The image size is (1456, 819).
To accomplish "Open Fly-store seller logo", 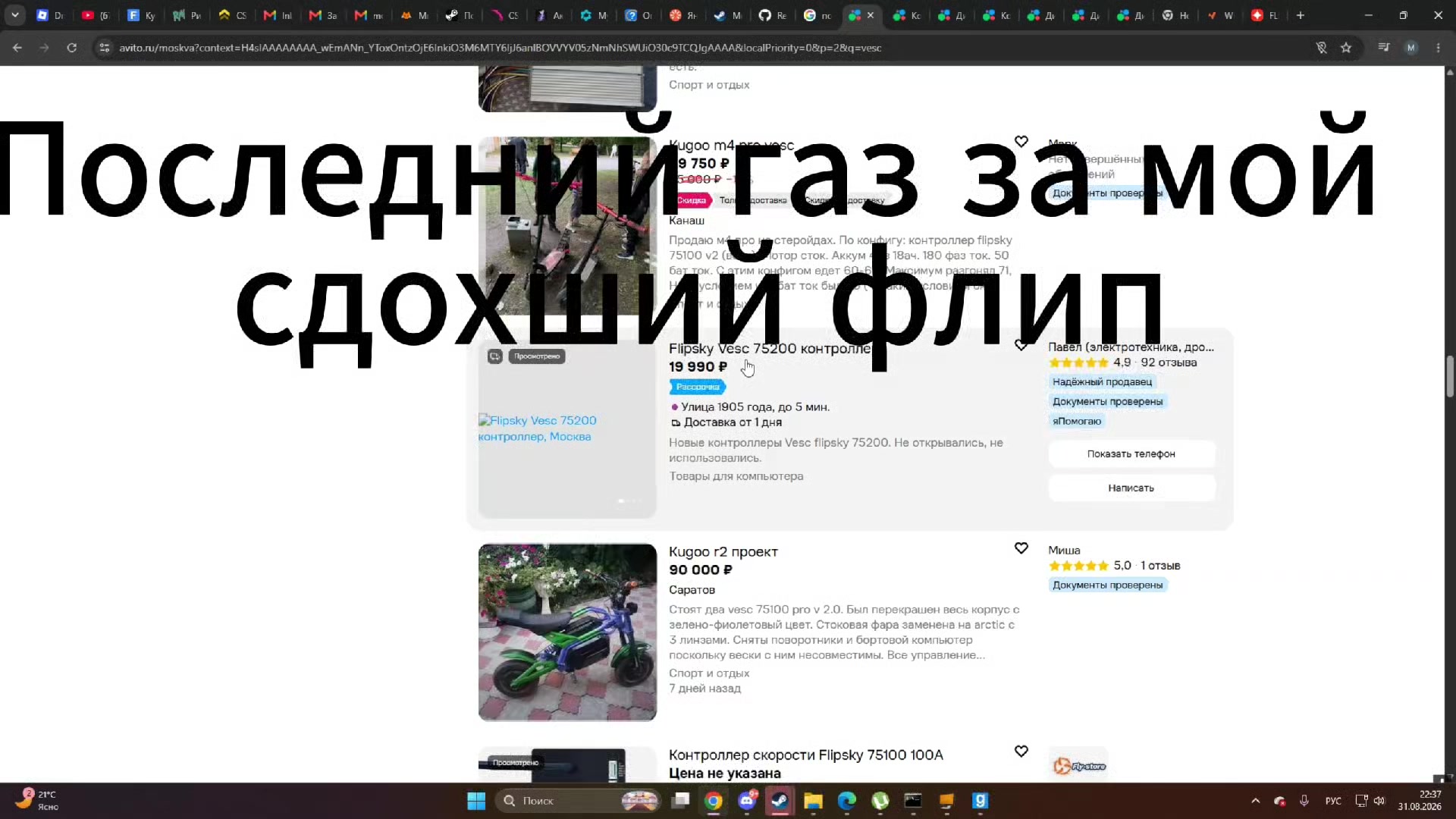I will coord(1079,766).
